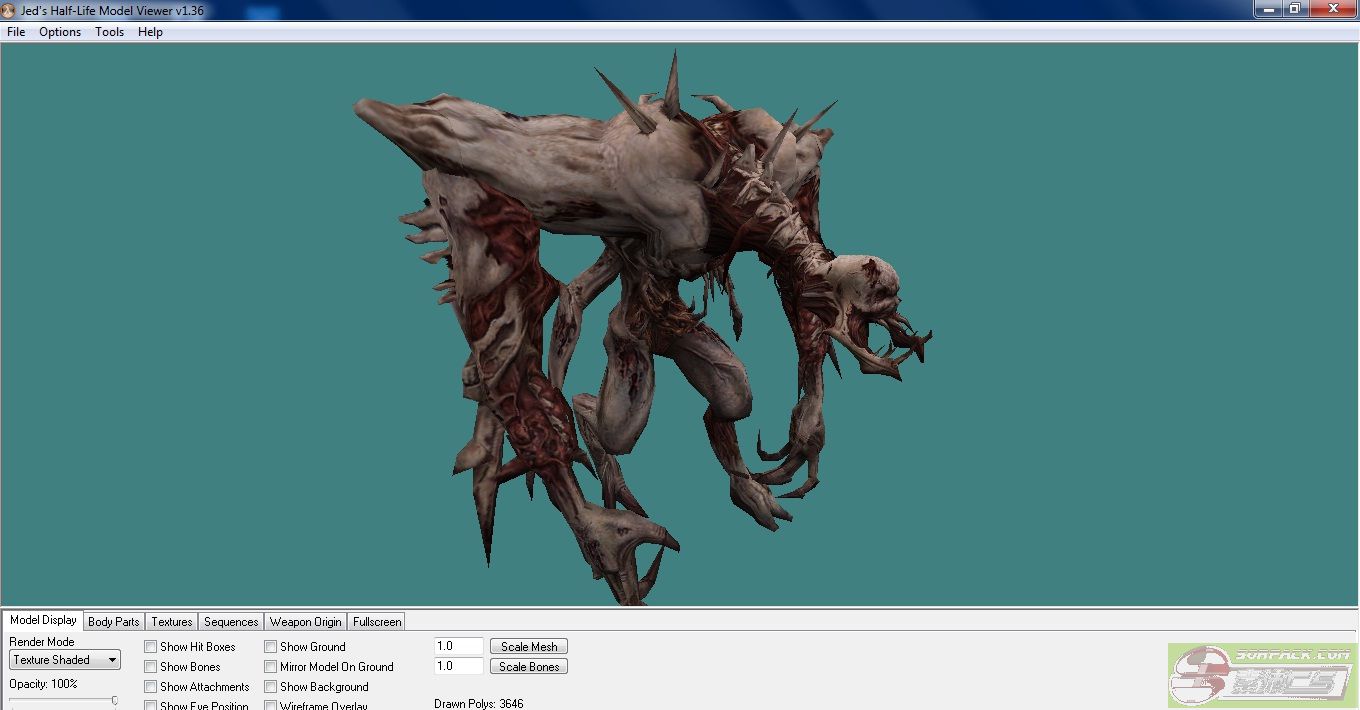Switch to the Sequences tab
This screenshot has width=1360, height=710.
(x=231, y=622)
